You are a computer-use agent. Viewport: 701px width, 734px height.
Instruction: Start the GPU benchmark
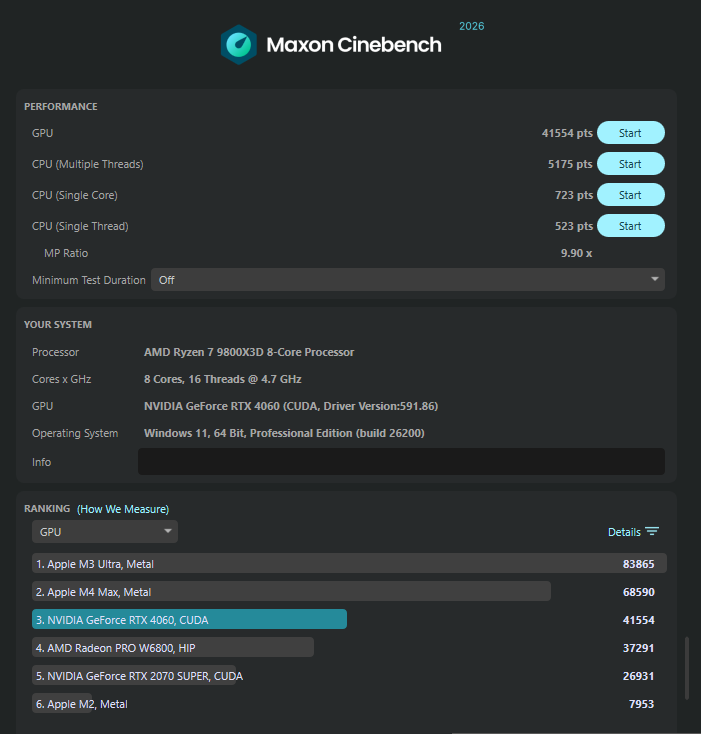tap(630, 133)
